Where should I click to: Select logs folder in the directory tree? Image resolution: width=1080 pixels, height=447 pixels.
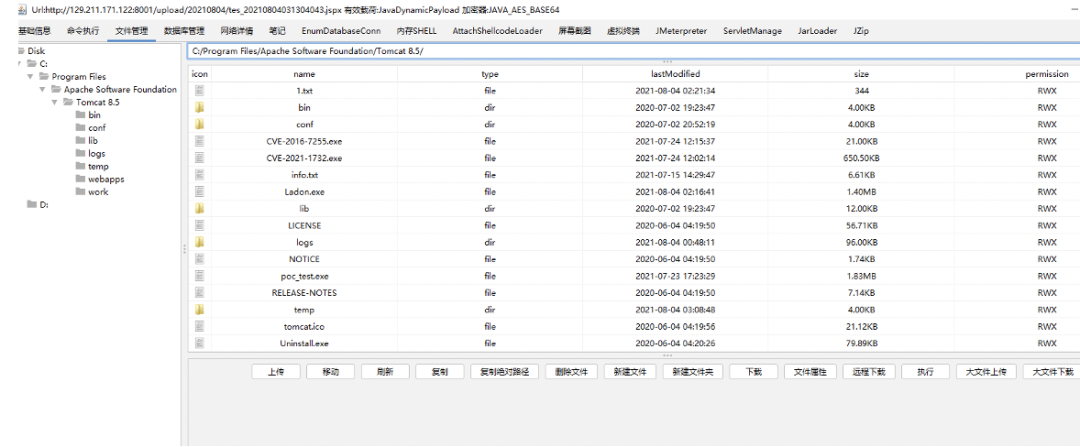point(96,154)
